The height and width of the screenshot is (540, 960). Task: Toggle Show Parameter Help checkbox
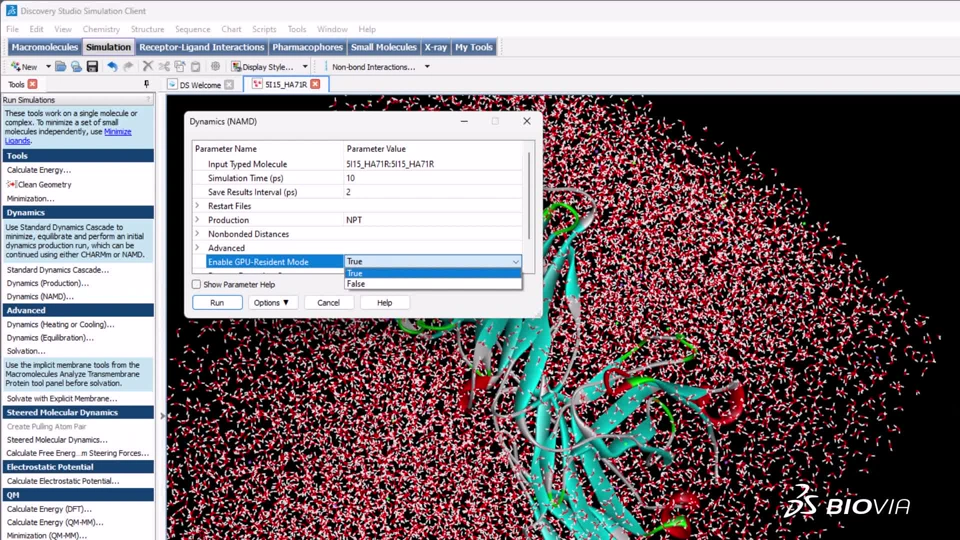tap(197, 285)
